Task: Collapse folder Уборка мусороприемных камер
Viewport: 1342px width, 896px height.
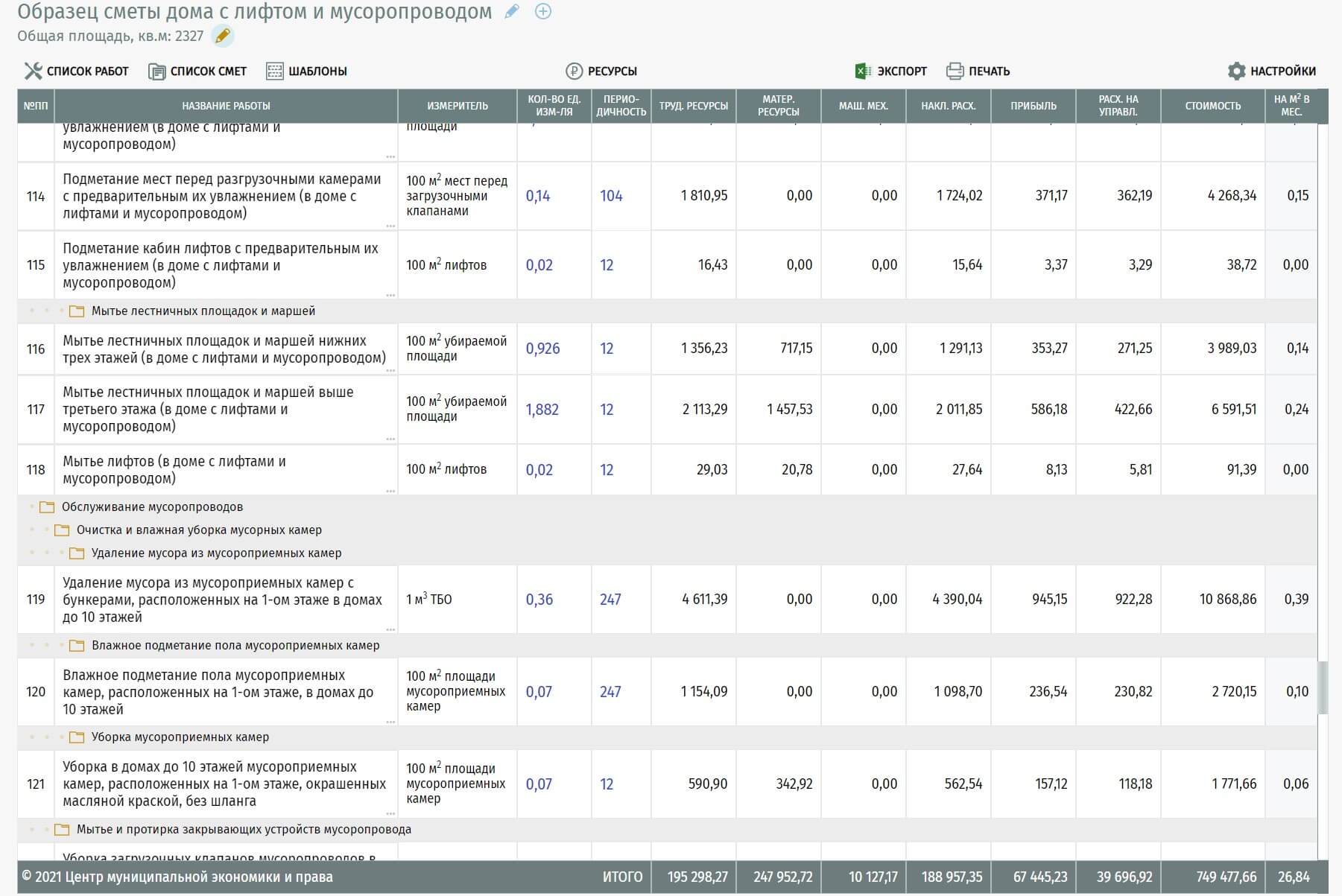Action: click(77, 737)
